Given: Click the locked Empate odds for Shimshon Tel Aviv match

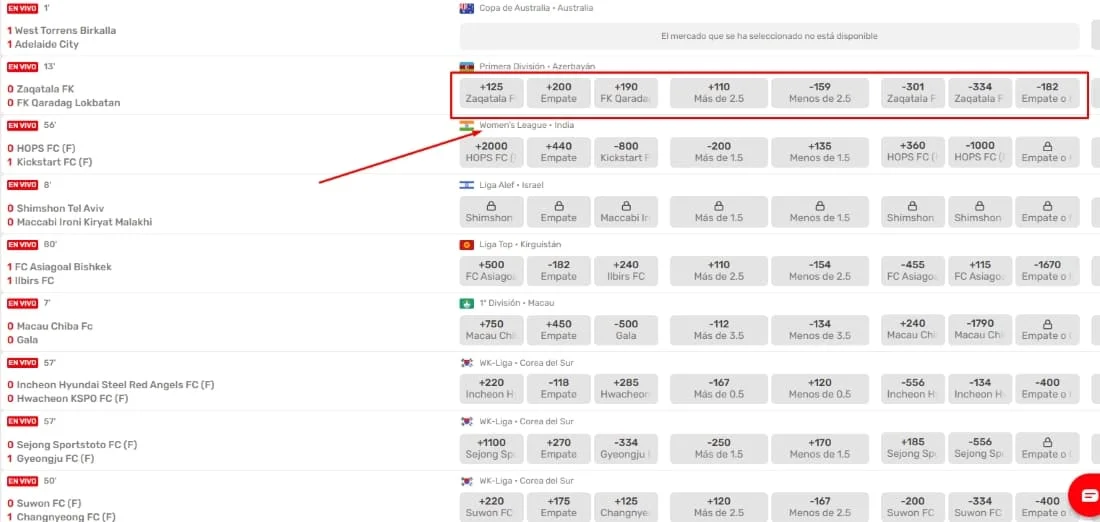Looking at the screenshot, I should 558,211.
